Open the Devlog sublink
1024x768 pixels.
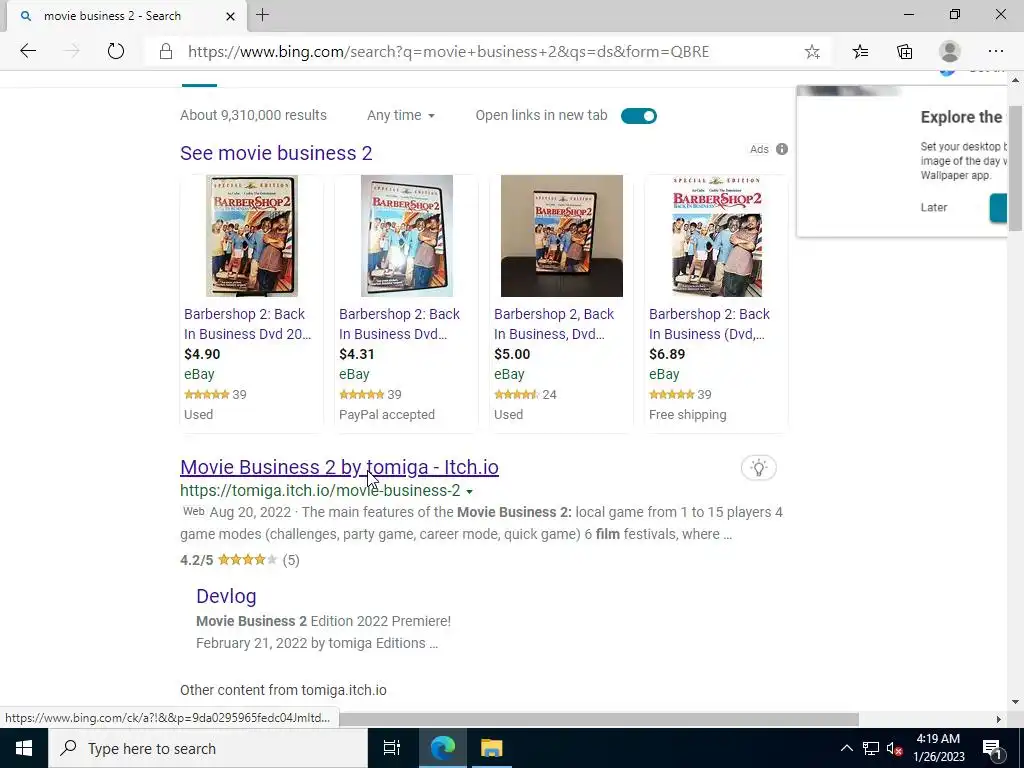coord(226,596)
